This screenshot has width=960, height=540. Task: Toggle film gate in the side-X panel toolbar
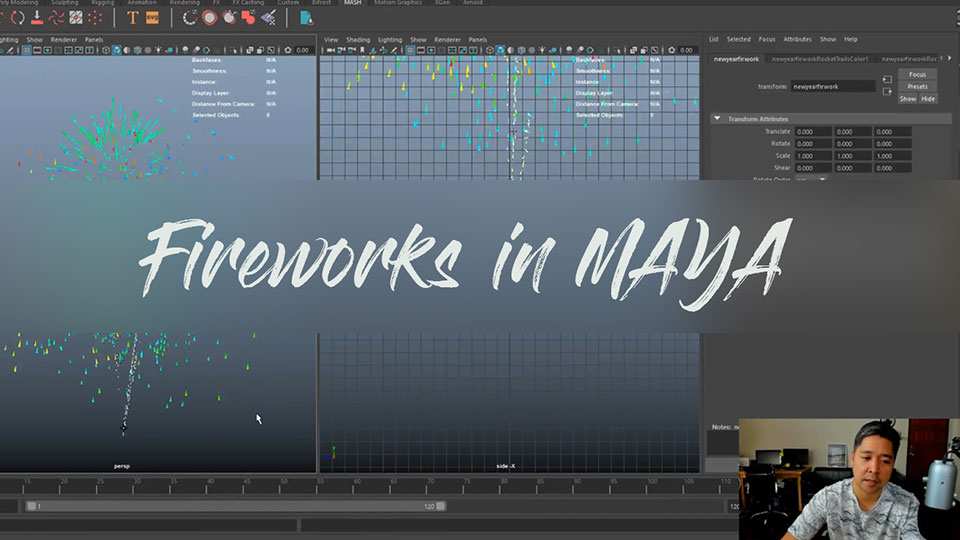(x=421, y=50)
